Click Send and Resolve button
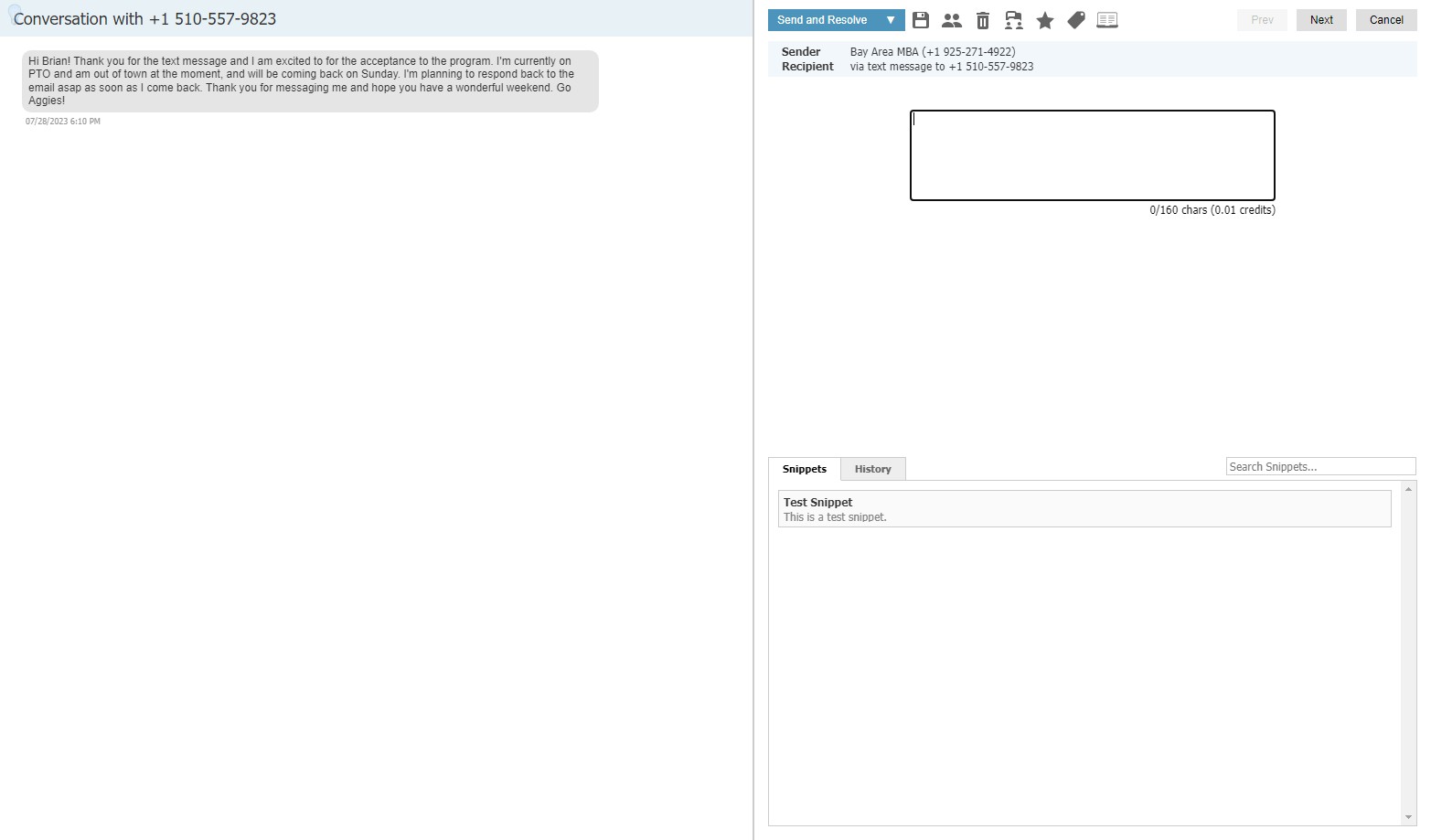1431x840 pixels. tap(822, 20)
